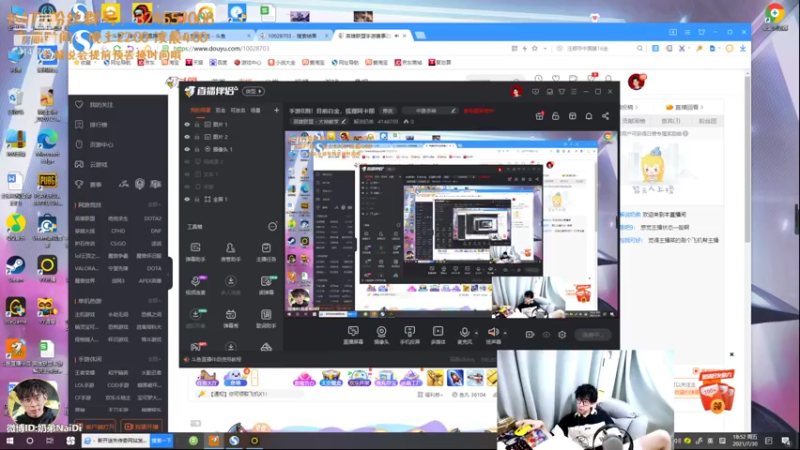Hide the 摄像头 1 source layer
The image size is (800, 450).
click(187, 149)
